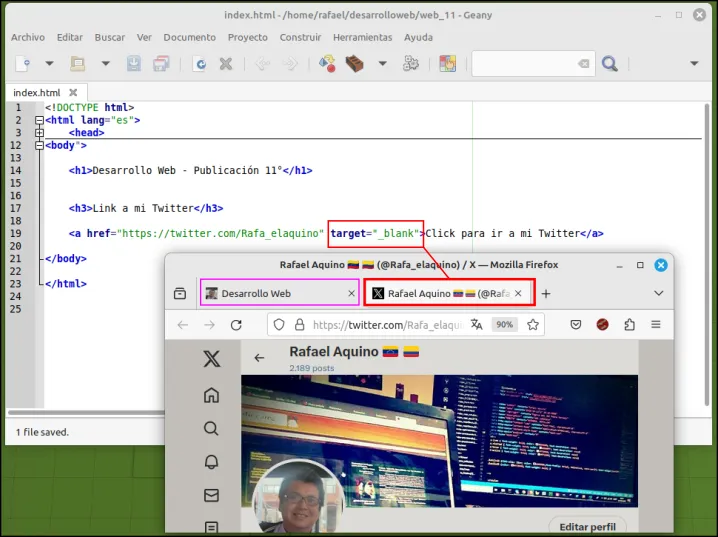Click the Compile icon in Geany toolbar
The image size is (718, 537).
coord(327,64)
